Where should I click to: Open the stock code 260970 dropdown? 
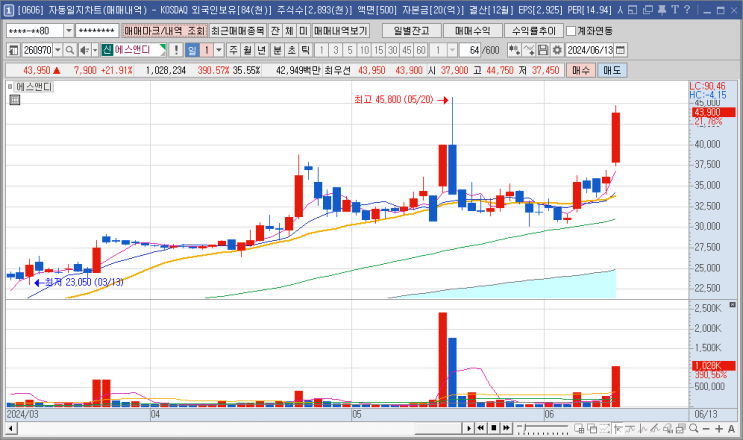pyautogui.click(x=58, y=50)
